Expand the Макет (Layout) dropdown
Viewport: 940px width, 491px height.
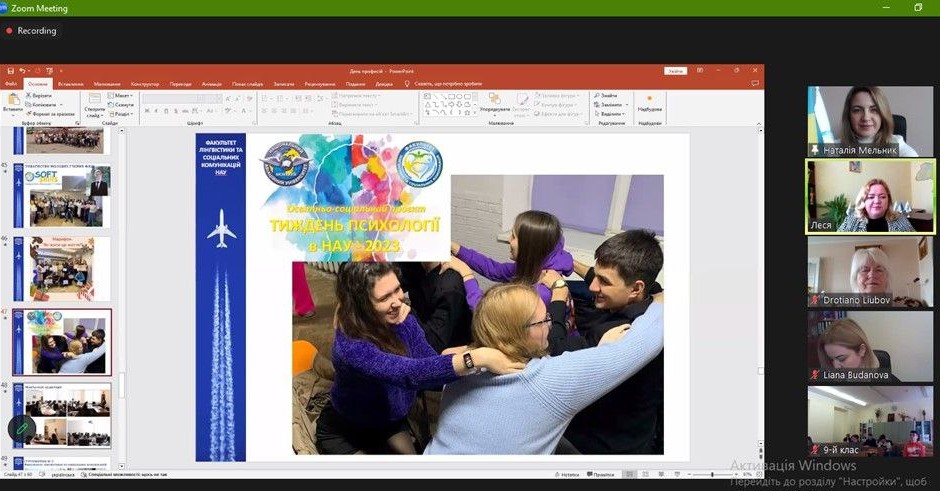124,96
